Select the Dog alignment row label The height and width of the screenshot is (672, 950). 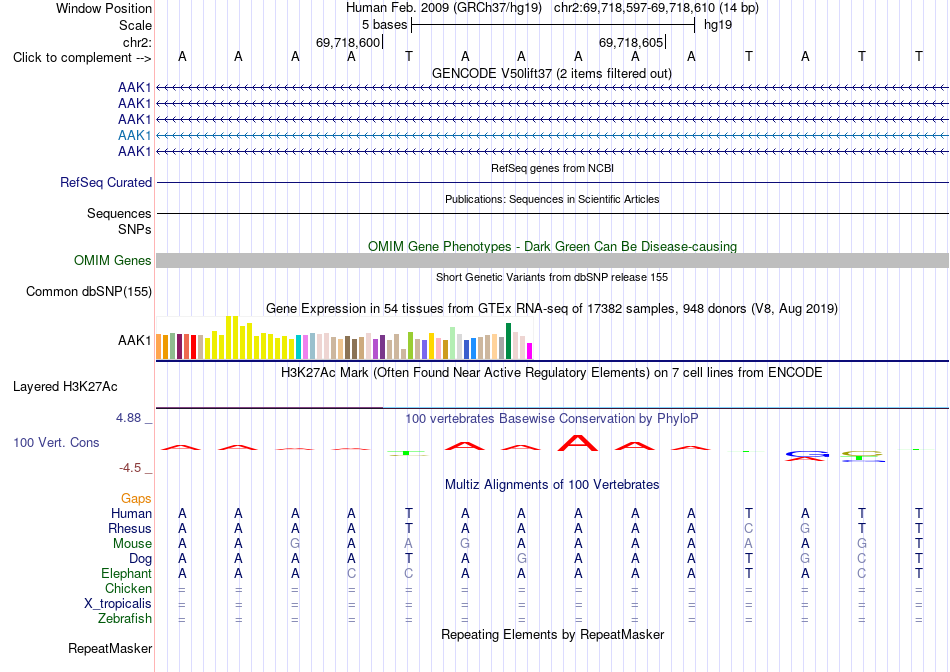click(140, 559)
